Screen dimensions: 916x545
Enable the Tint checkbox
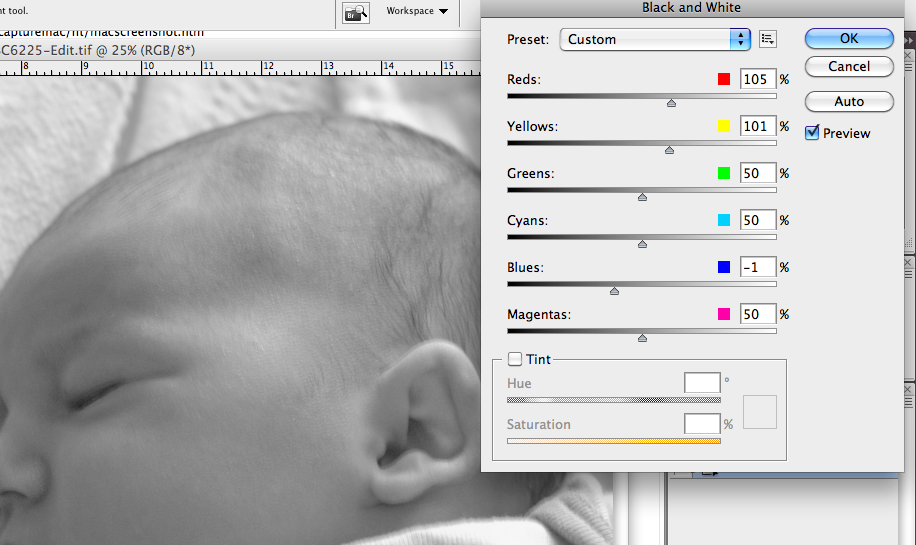tap(515, 359)
